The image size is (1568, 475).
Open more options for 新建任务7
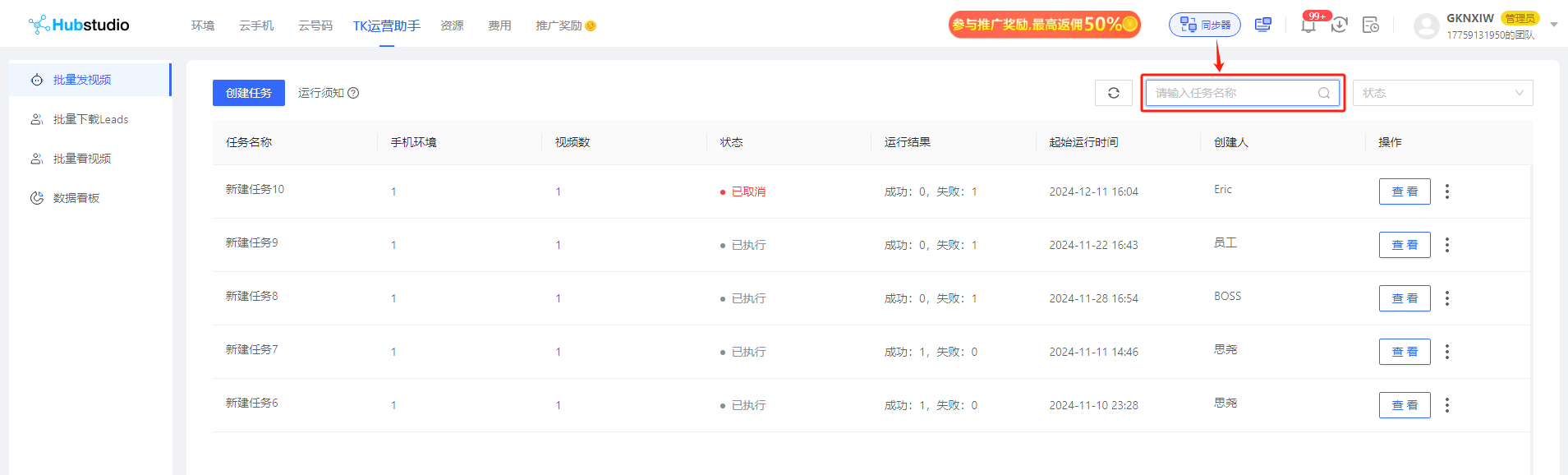pyautogui.click(x=1447, y=352)
